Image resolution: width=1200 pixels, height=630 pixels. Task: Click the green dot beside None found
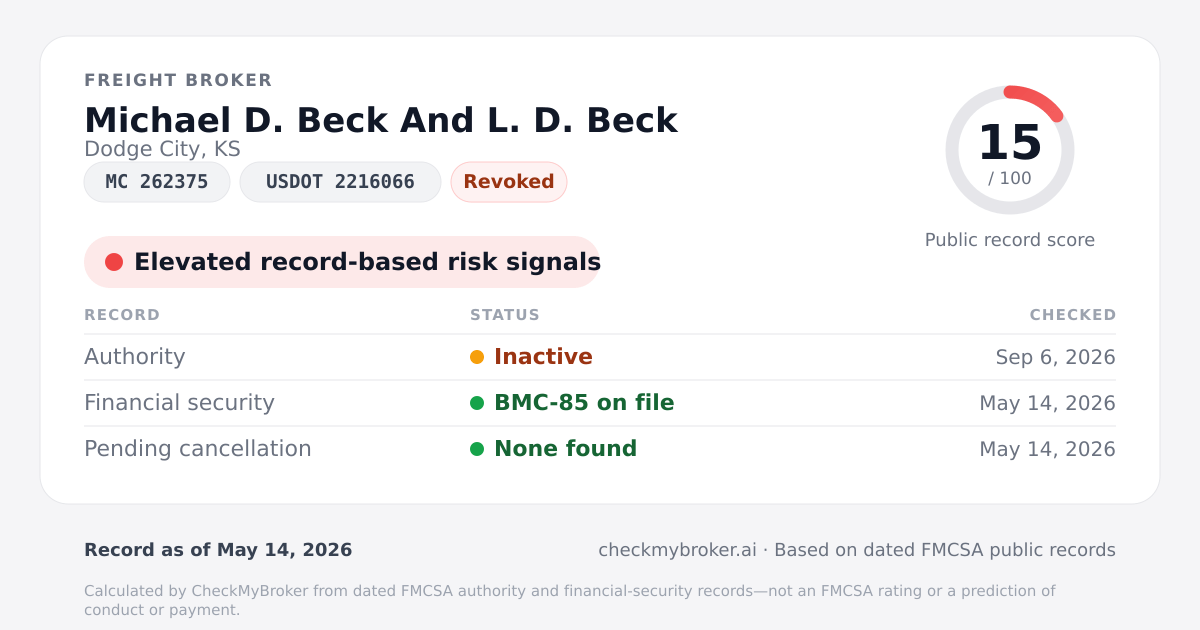[x=477, y=449]
